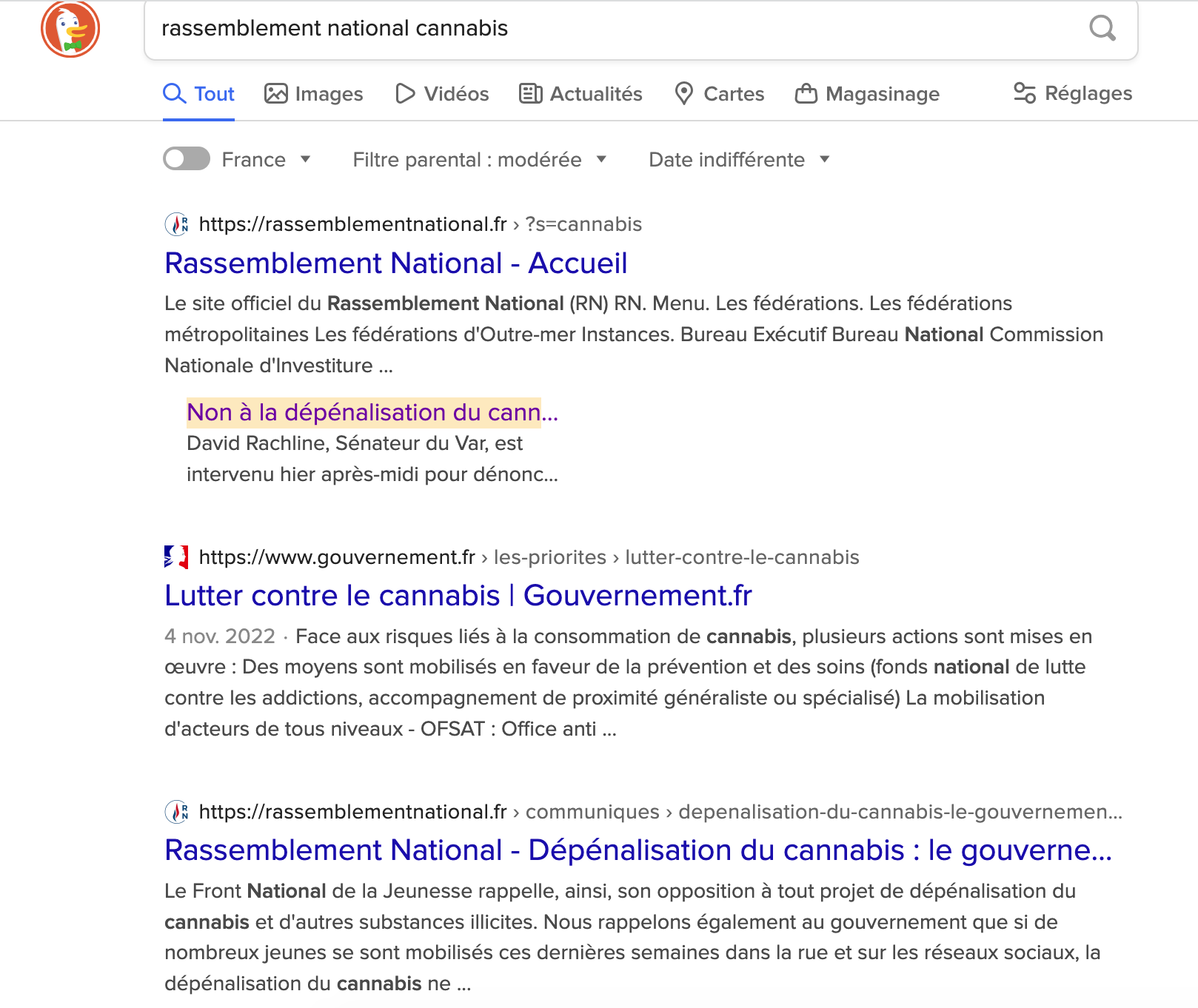
Task: Expand the Date indifférente dropdown
Action: point(739,159)
